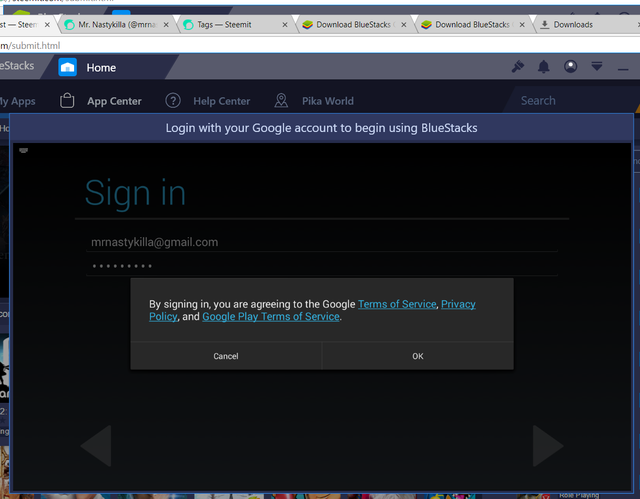Switch to second Download BlueStacks browser tab
This screenshot has height=499, width=640.
(472, 24)
